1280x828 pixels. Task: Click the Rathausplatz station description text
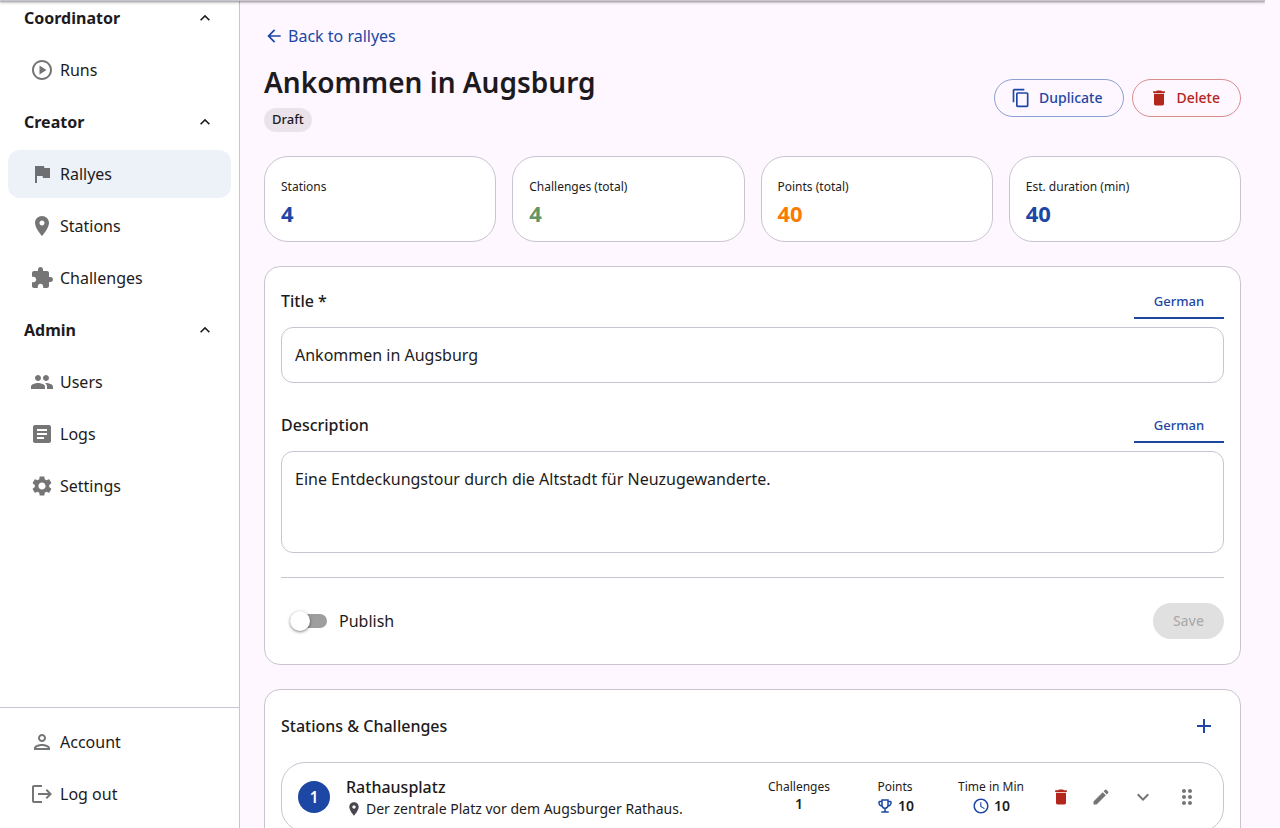524,809
